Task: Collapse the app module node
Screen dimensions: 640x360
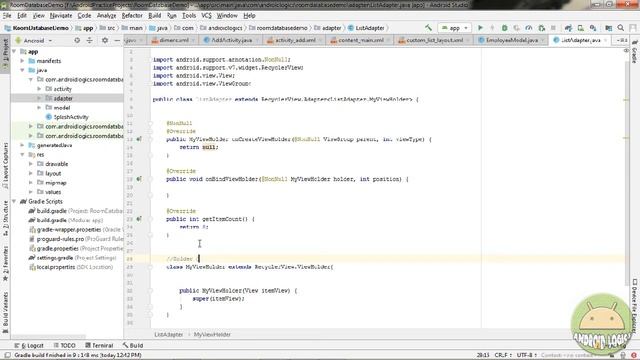Action: tap(15, 52)
